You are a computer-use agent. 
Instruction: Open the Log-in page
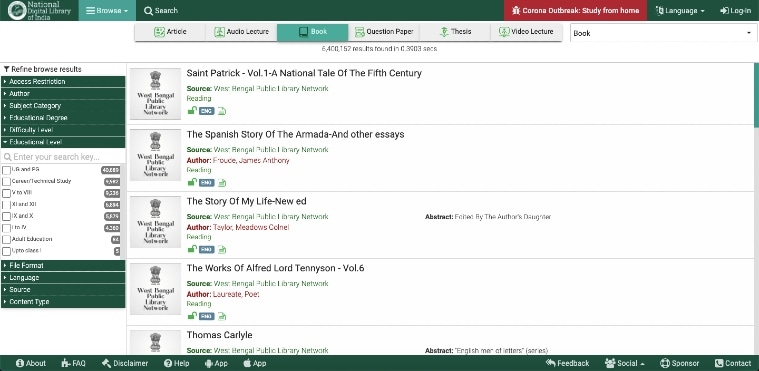tap(735, 10)
